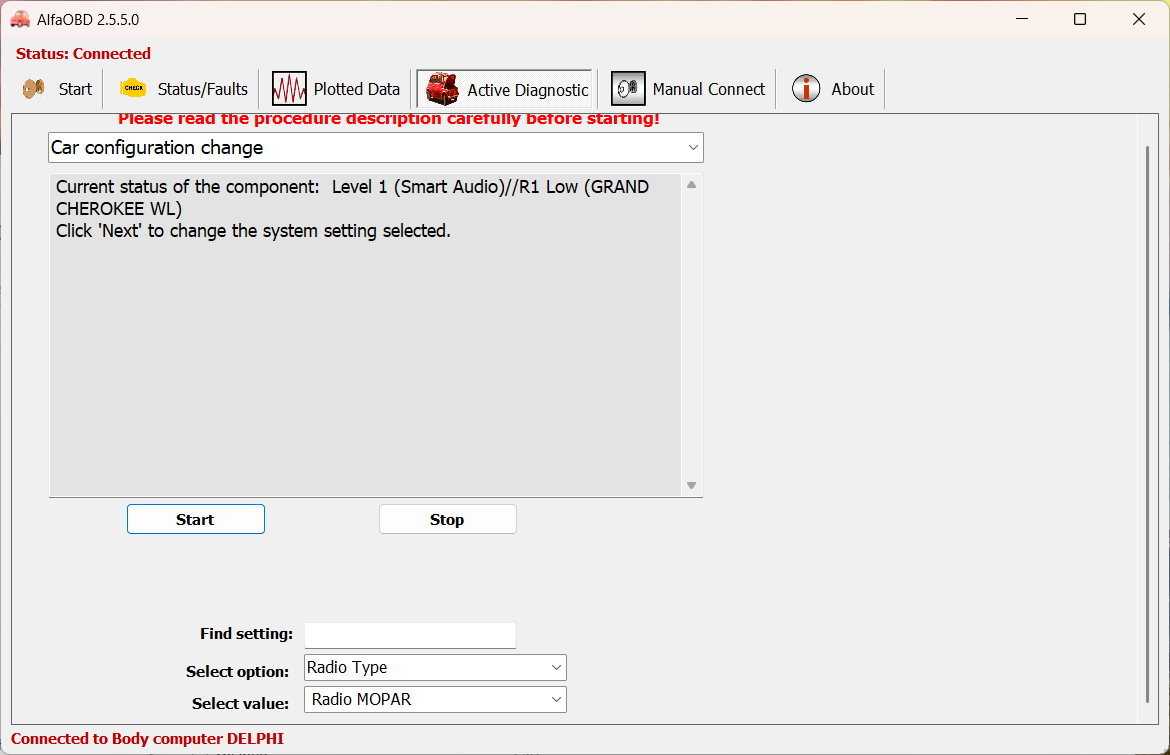Screen dimensions: 1170x755
Task: Click the Manual Connect icon
Action: click(628, 89)
